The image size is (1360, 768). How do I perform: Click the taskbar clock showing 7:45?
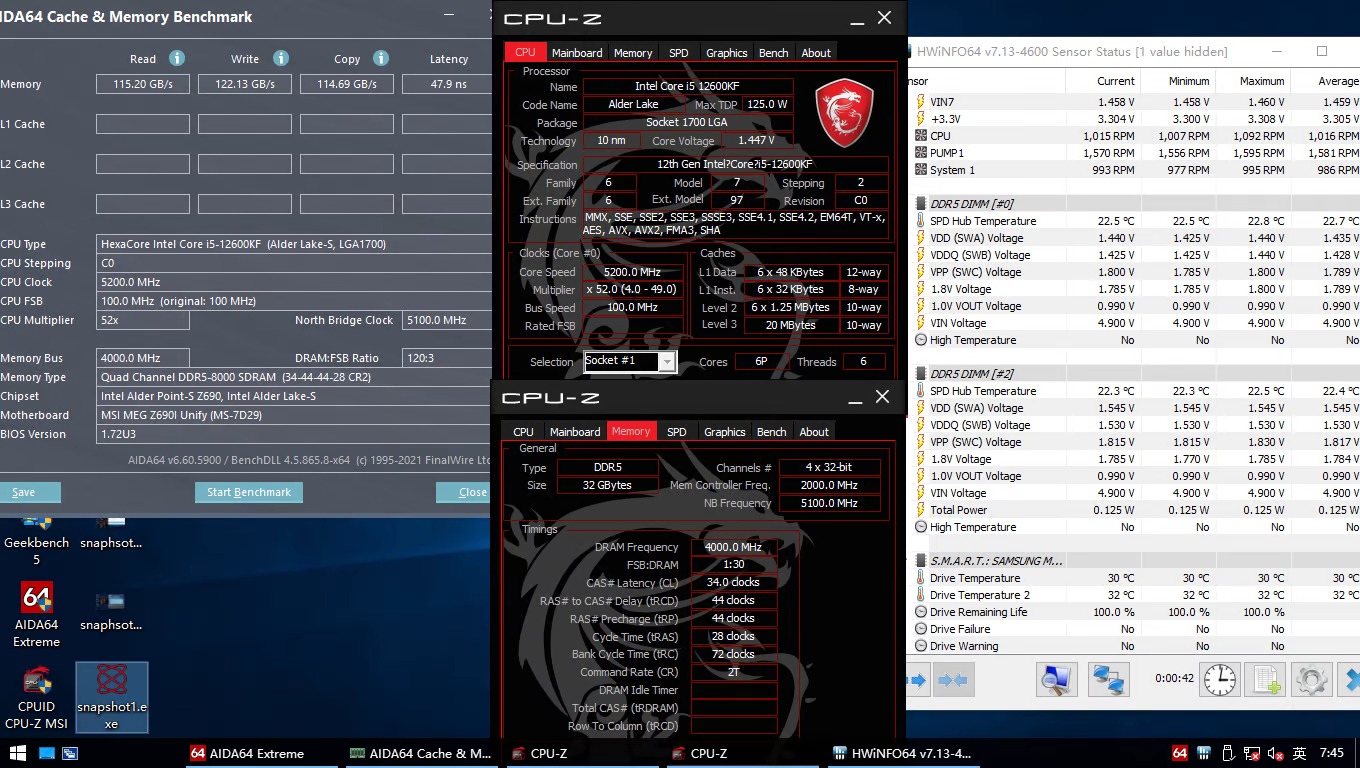coord(1332,753)
